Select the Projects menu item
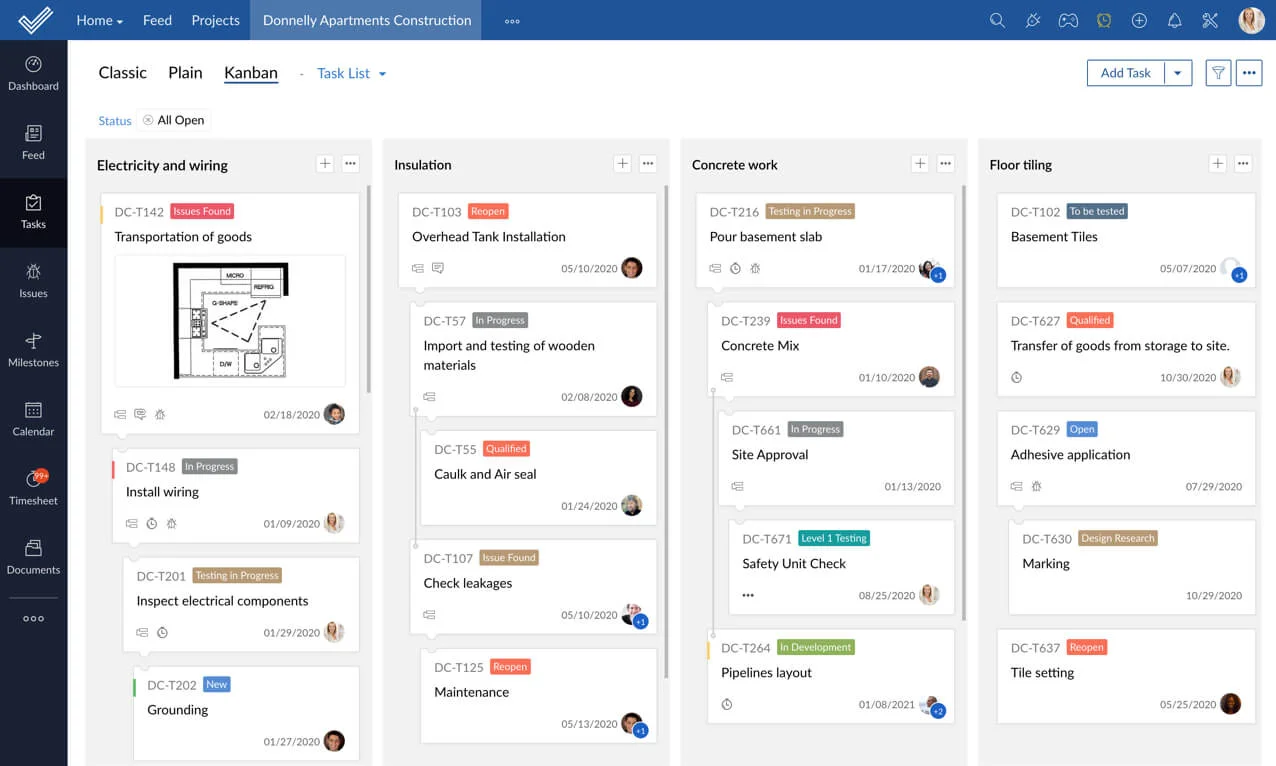 tap(215, 20)
